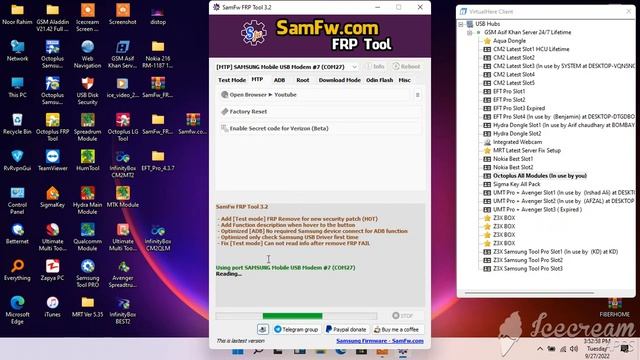Launch Qualcomm Module shortcut
Viewport: 640px width, 360px height.
[x=87, y=237]
